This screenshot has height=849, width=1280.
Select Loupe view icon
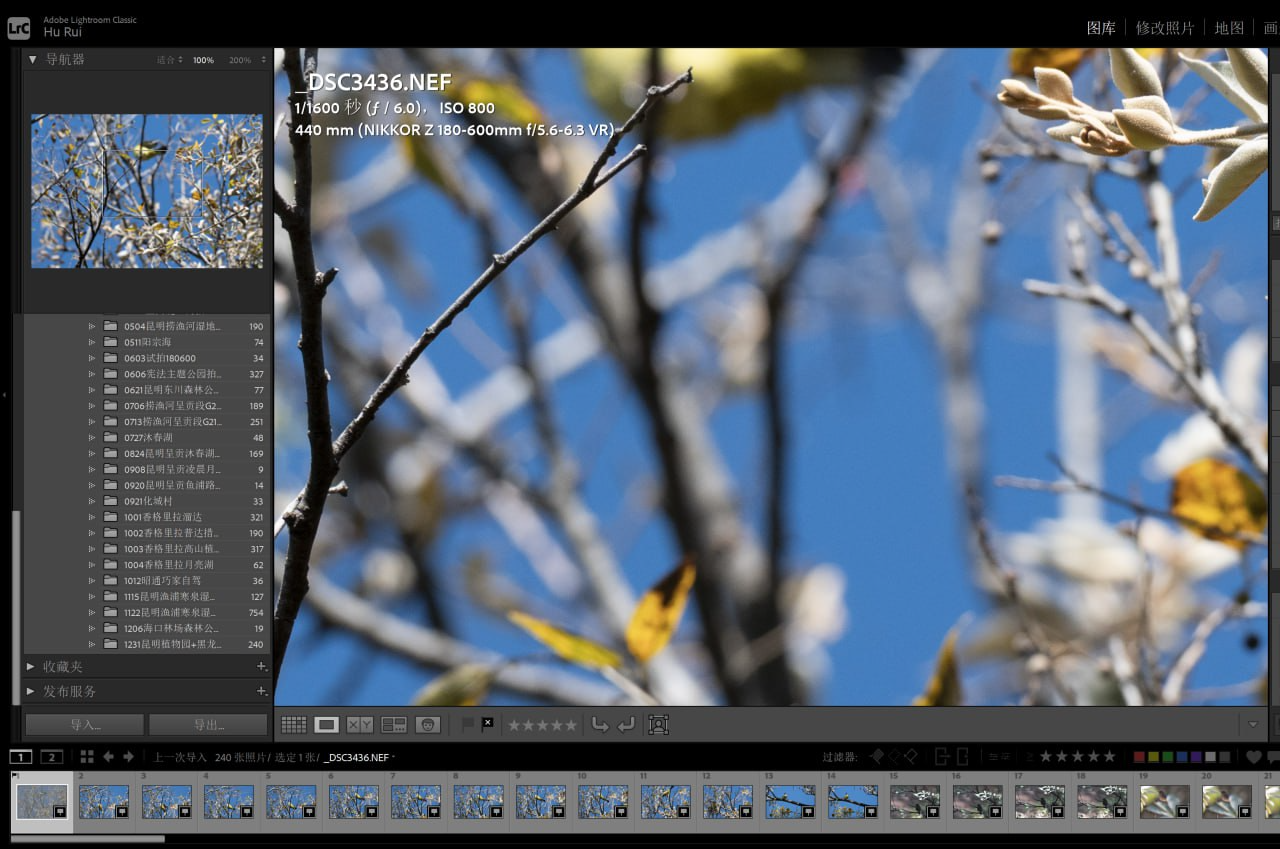tap(326, 725)
